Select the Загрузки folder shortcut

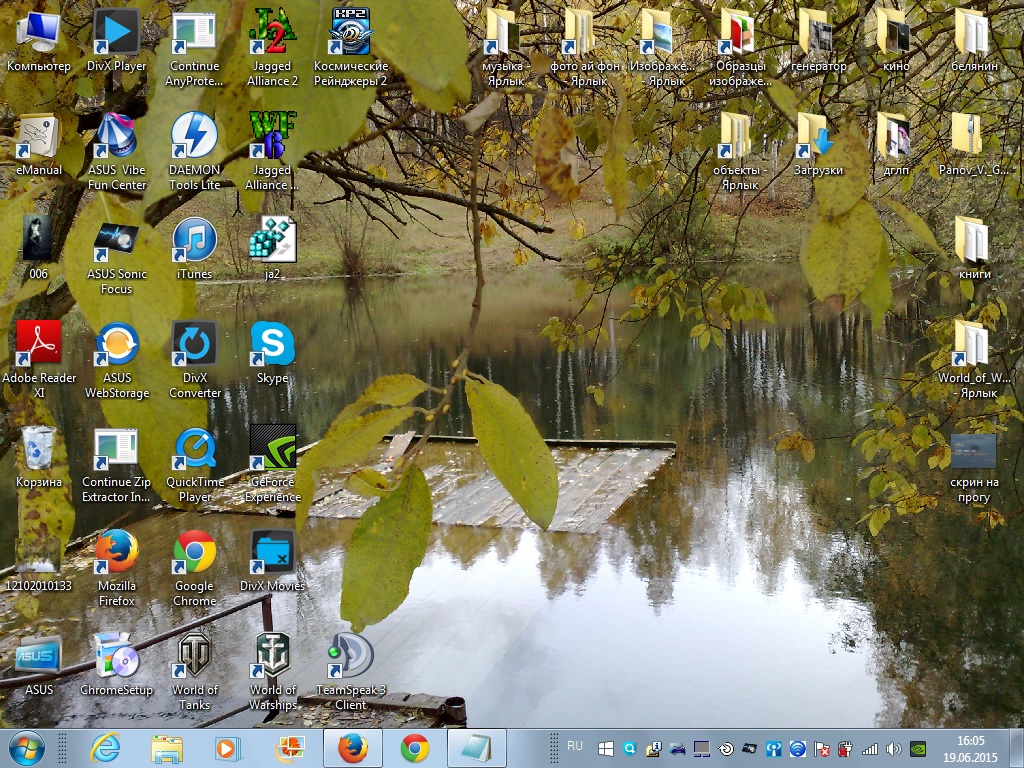pos(818,137)
